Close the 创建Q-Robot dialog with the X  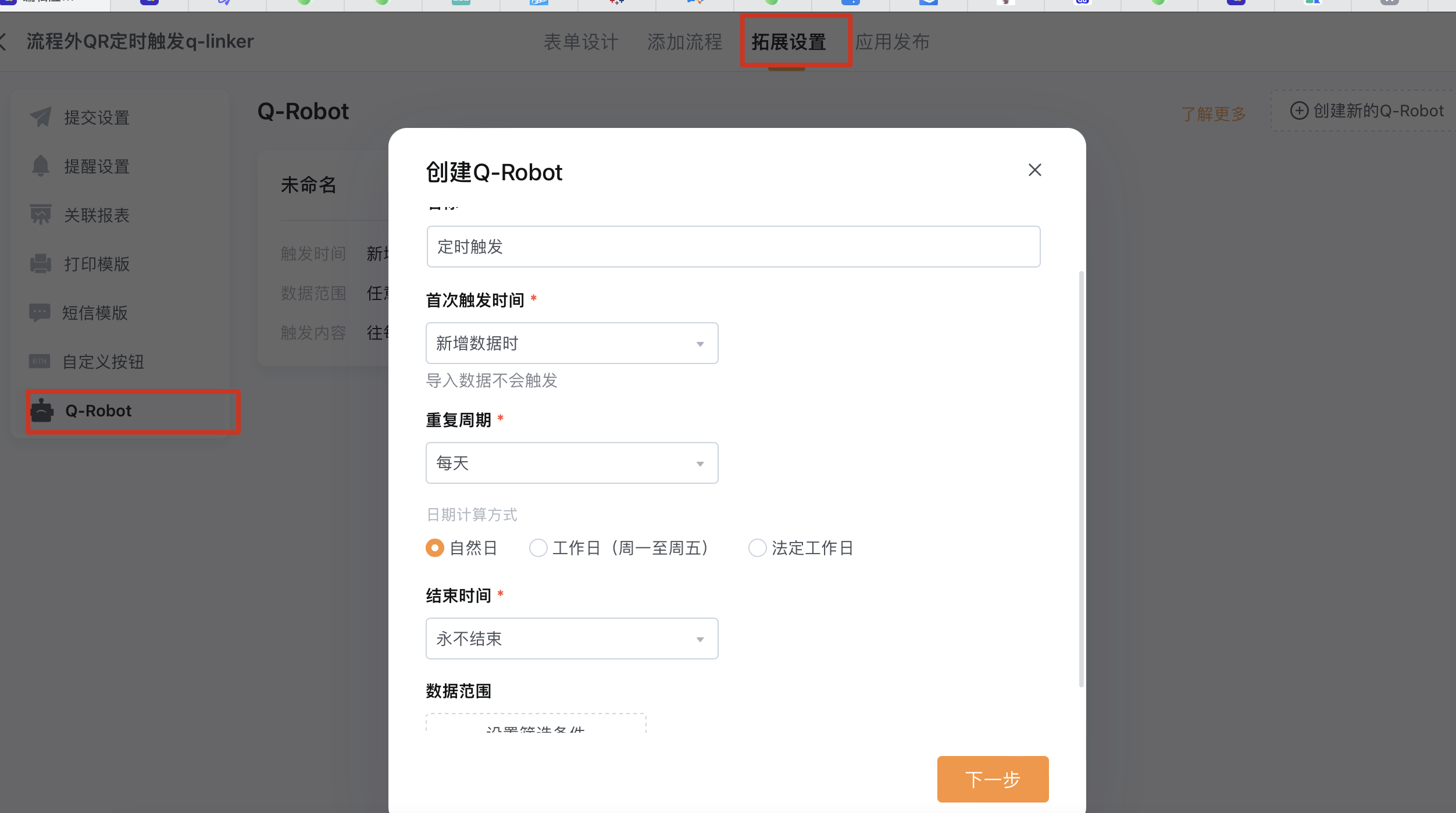[x=1034, y=170]
